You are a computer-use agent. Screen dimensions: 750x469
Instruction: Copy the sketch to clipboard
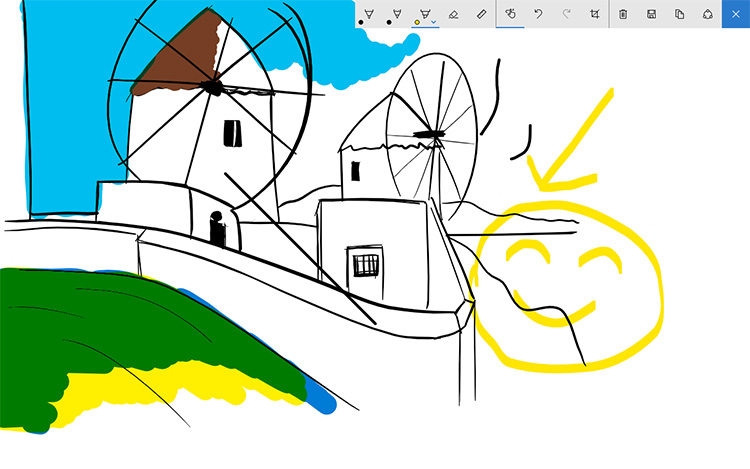tap(679, 14)
